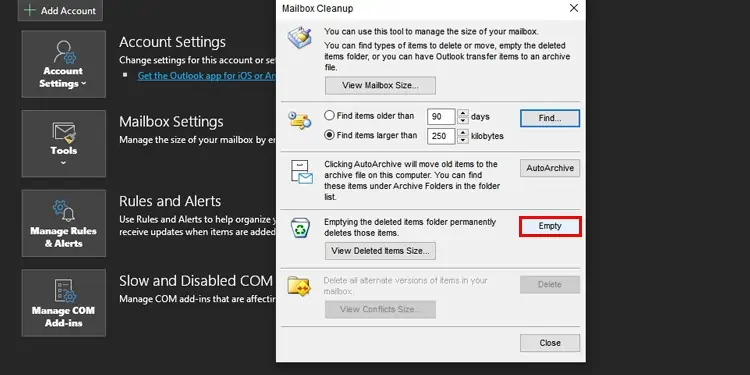Click the Account Settings person icon
Screen dimensions: 750x375
point(64,52)
